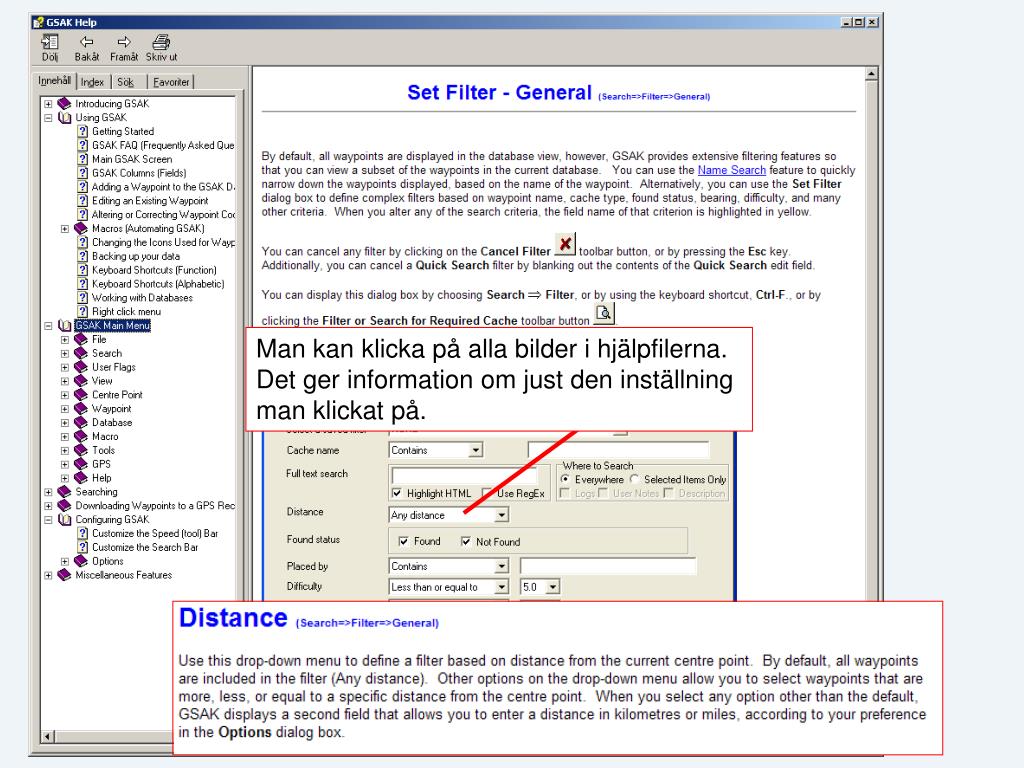Click the content pane scroll up arrow

871,74
